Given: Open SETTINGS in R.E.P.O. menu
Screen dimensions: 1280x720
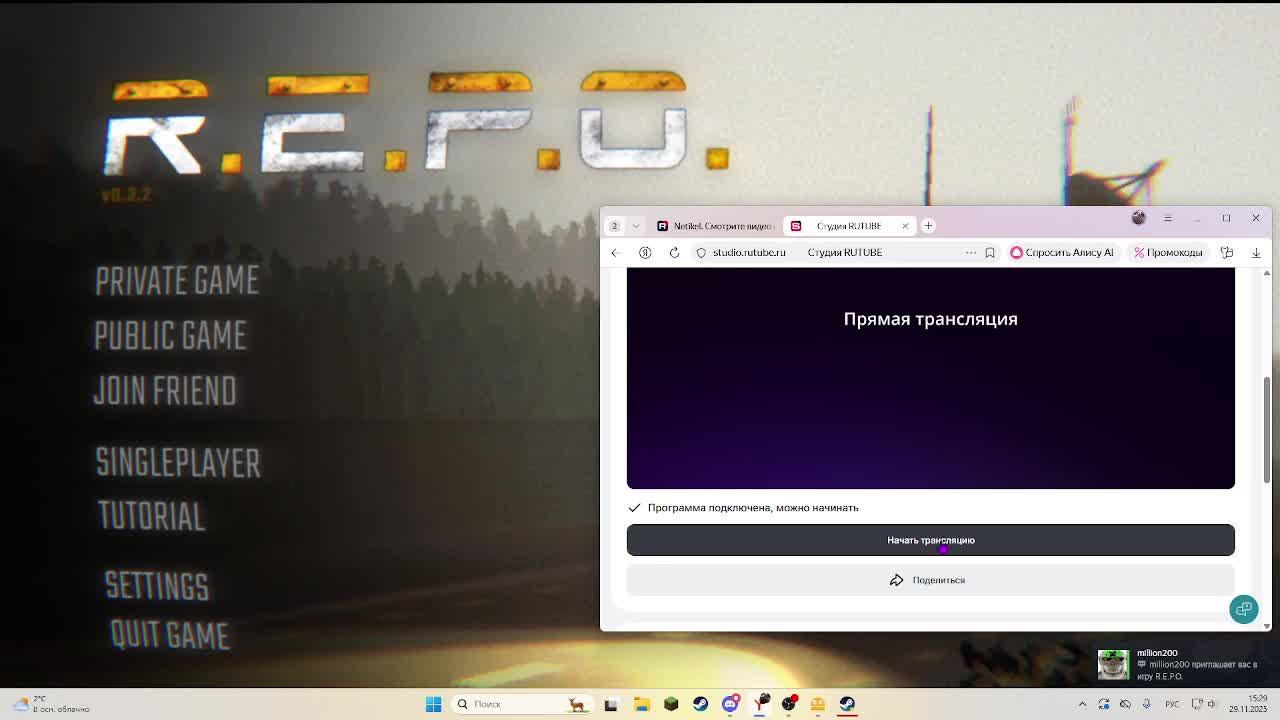Looking at the screenshot, I should [x=157, y=586].
